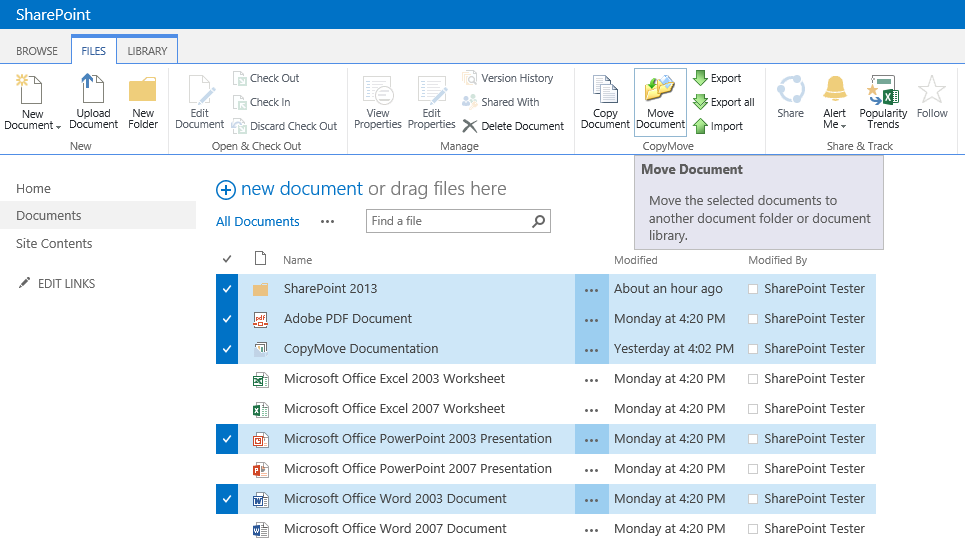Uncheck the Adobe PDF Document row
This screenshot has height=560, width=965.
click(x=227, y=319)
